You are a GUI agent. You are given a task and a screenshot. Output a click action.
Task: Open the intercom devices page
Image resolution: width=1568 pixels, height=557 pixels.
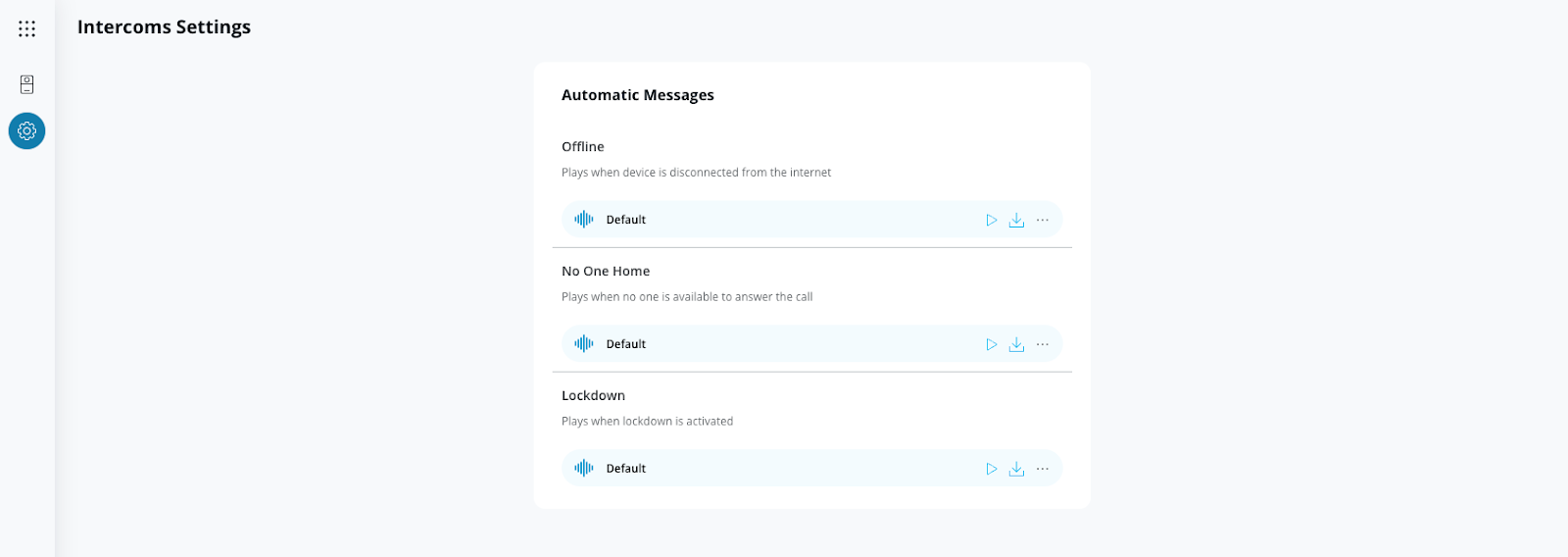pyautogui.click(x=27, y=84)
